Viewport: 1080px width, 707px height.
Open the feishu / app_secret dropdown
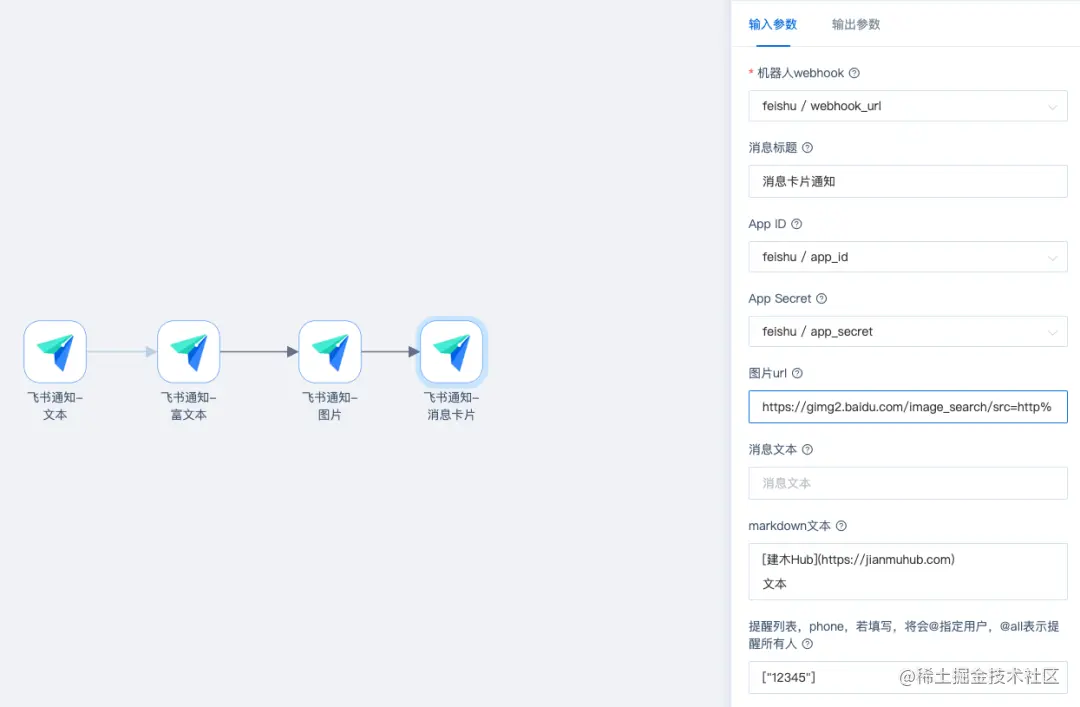click(x=908, y=331)
